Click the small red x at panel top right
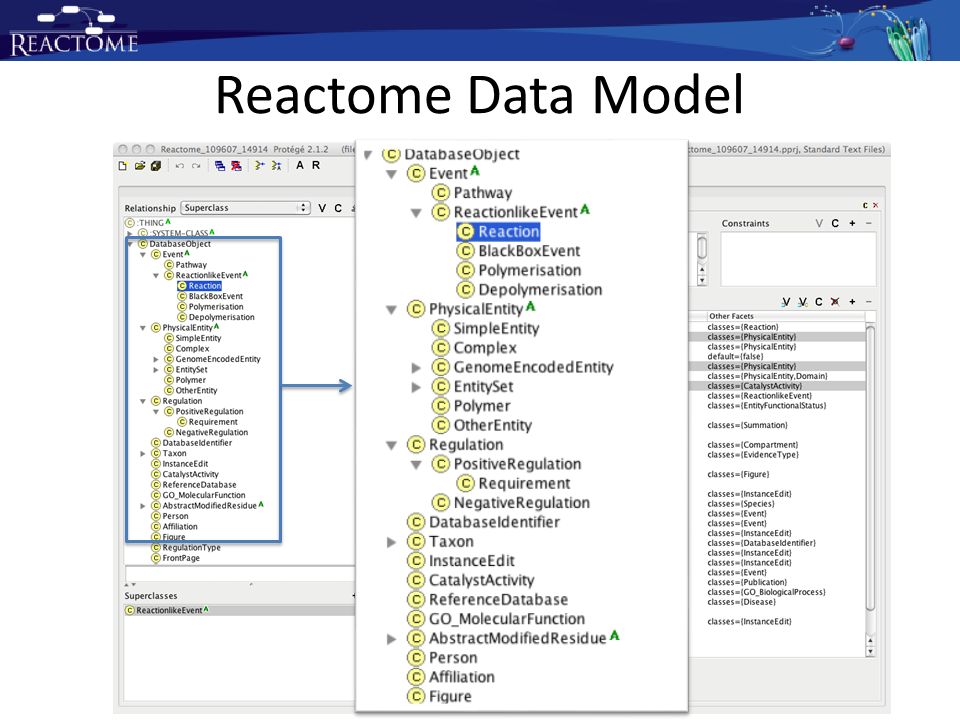Image resolution: width=960 pixels, height=720 pixels. click(x=876, y=206)
